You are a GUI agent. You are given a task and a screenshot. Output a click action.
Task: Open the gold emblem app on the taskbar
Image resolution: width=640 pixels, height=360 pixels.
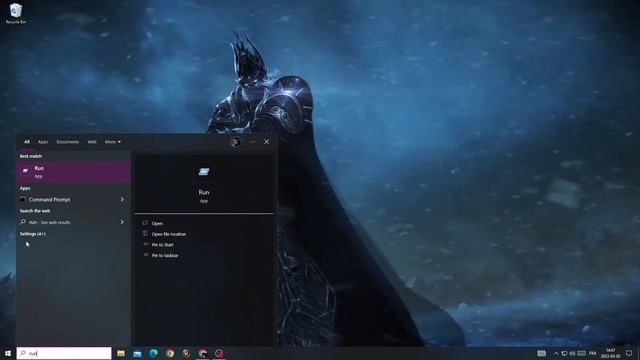coord(186,353)
